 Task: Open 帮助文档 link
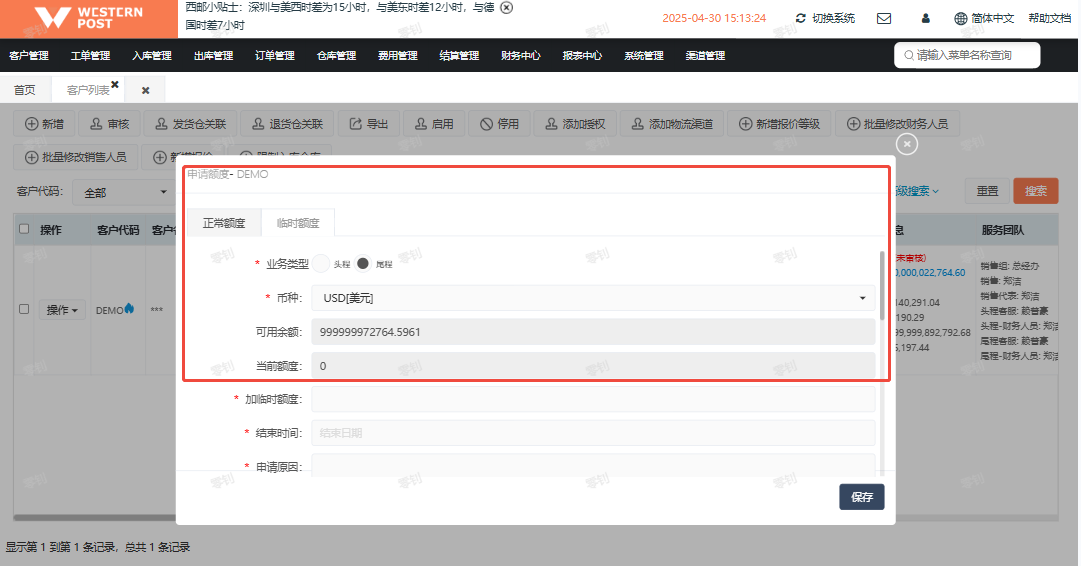[x=1050, y=19]
